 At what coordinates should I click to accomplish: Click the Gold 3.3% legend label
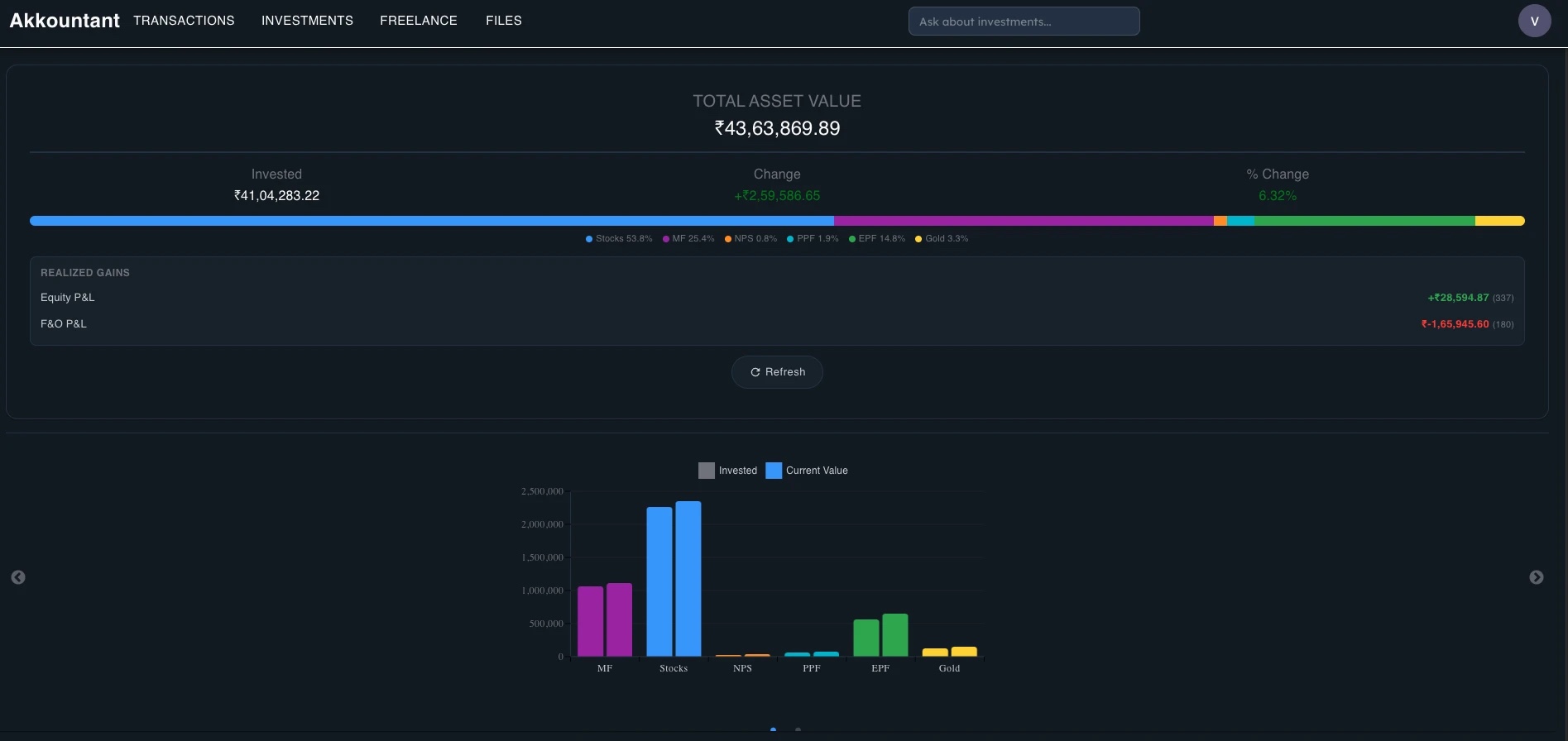(x=942, y=239)
